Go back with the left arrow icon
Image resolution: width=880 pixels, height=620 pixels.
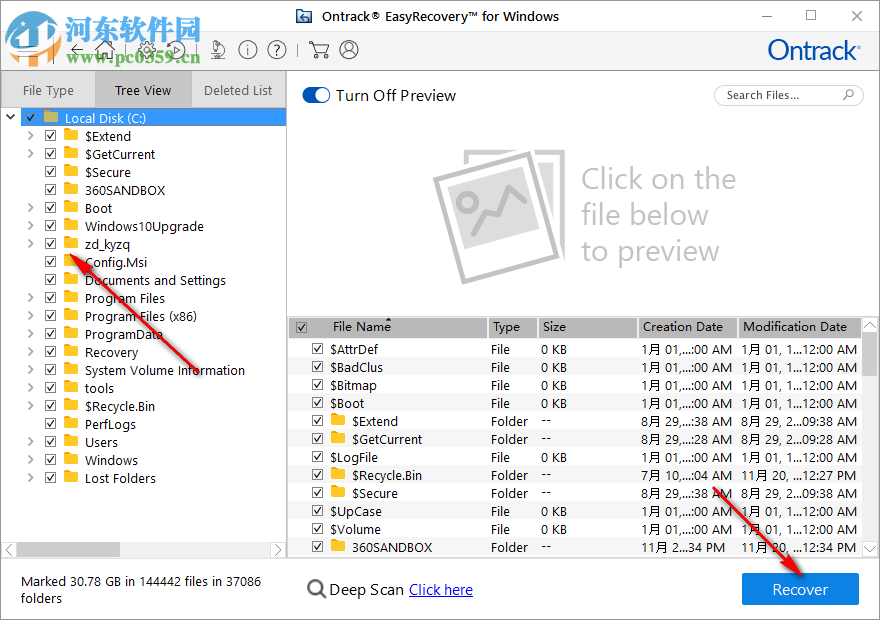click(x=77, y=50)
